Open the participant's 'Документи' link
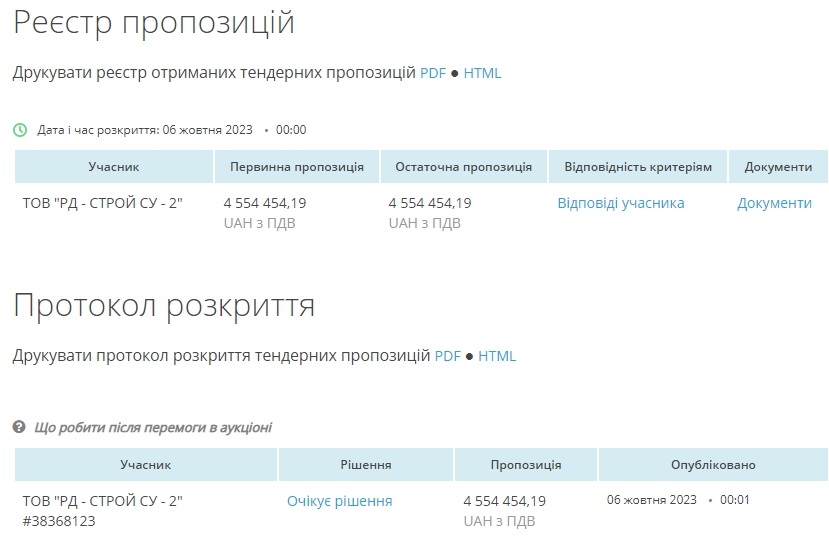 (774, 203)
